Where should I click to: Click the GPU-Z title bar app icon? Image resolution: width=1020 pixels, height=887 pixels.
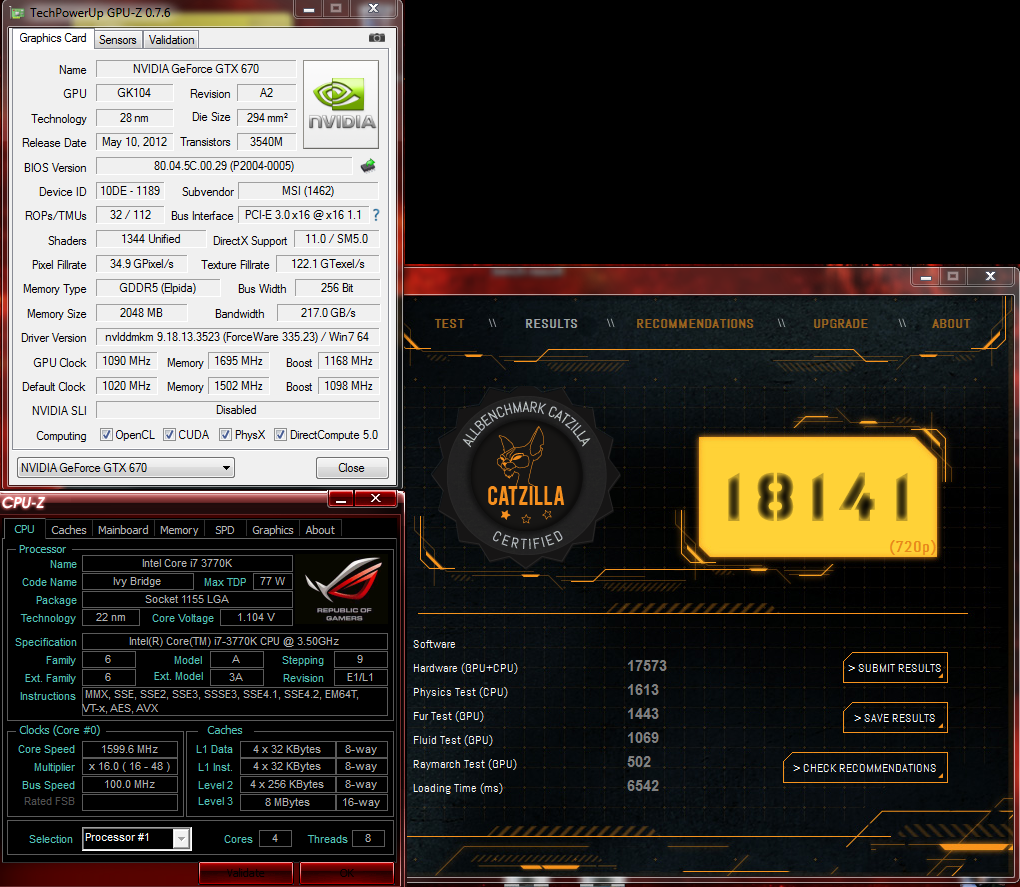click(x=18, y=13)
